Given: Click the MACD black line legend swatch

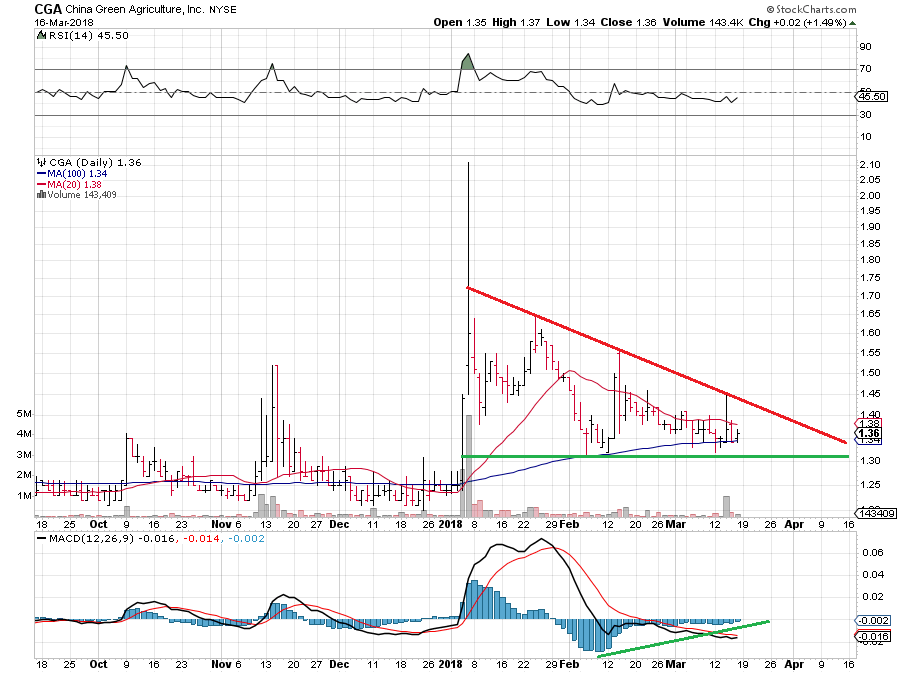Looking at the screenshot, I should pos(41,538).
